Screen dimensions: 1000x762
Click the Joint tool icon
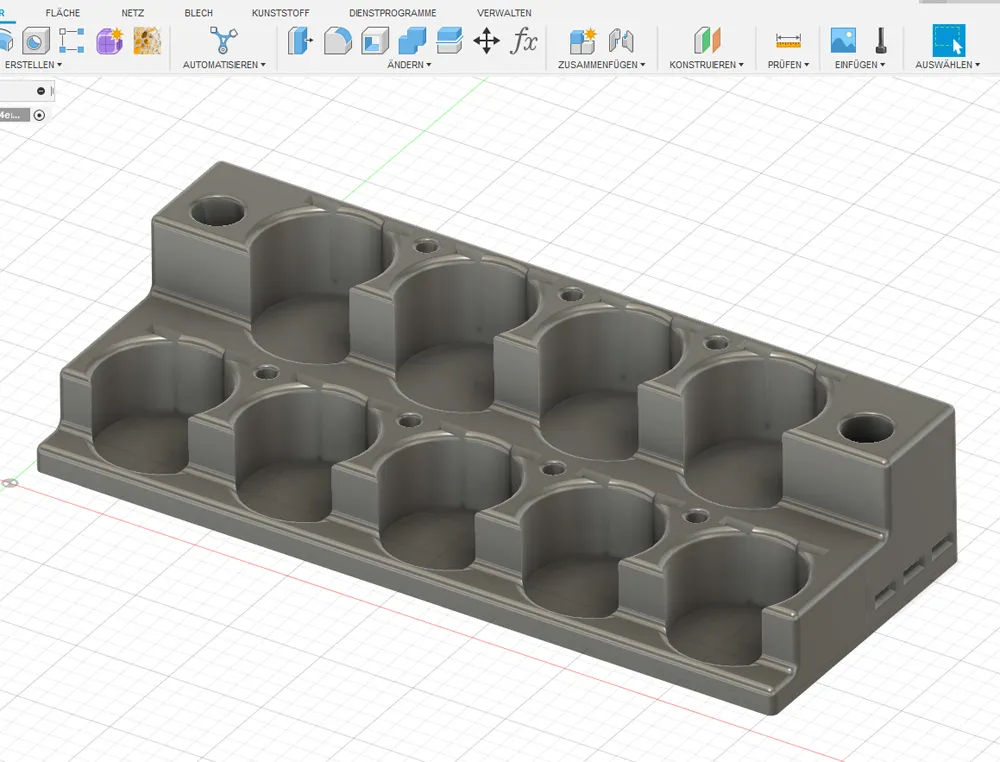point(621,41)
